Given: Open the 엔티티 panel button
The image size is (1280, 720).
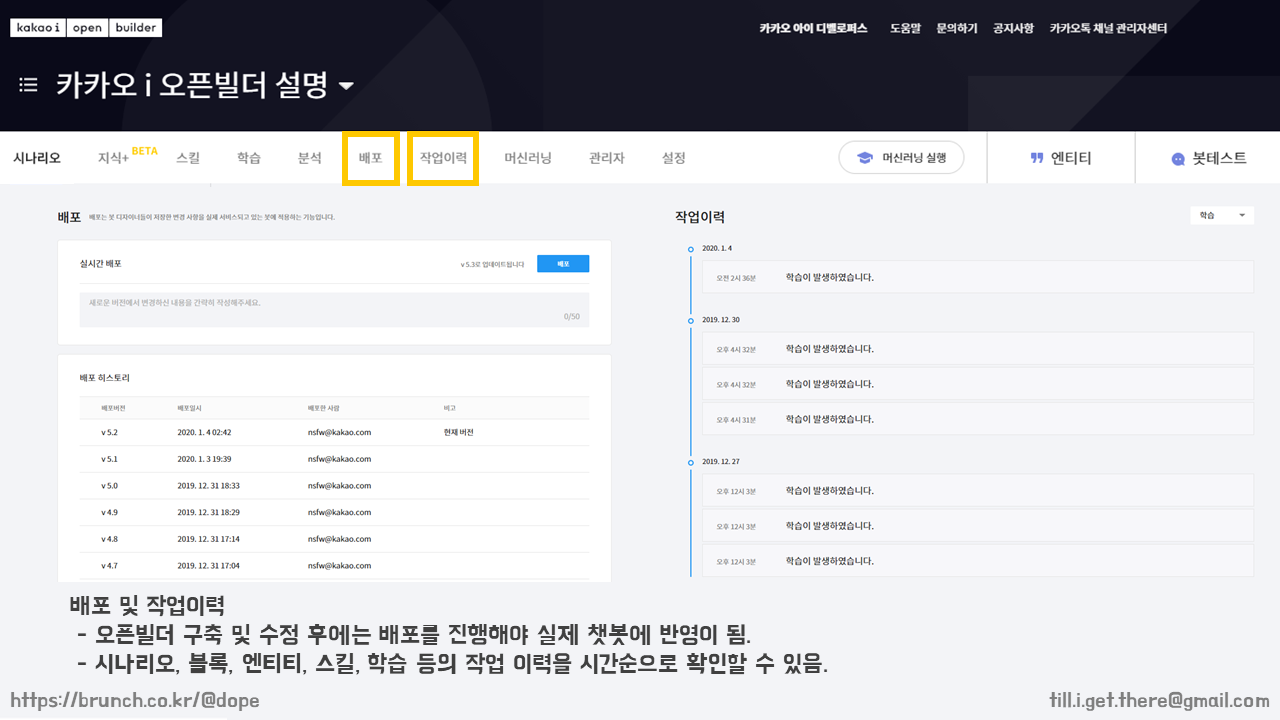Looking at the screenshot, I should (1061, 158).
